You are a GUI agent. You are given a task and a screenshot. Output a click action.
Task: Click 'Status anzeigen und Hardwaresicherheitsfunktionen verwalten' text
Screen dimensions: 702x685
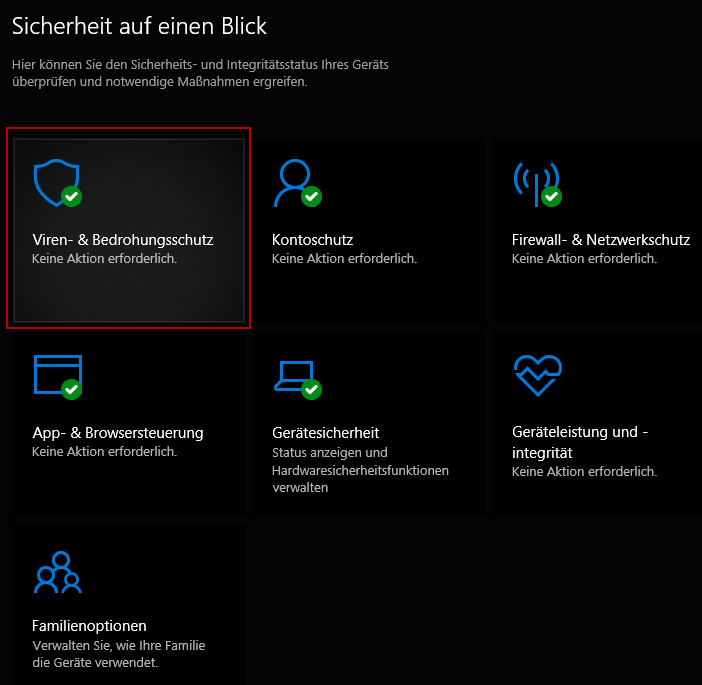click(x=360, y=470)
